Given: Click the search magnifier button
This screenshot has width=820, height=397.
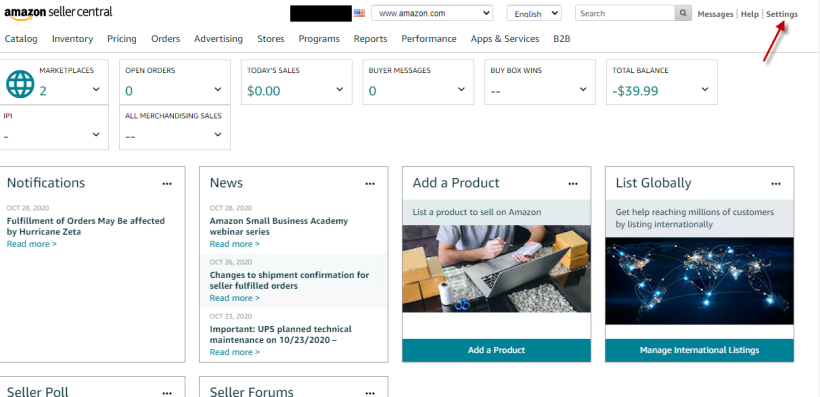Looking at the screenshot, I should coord(683,13).
